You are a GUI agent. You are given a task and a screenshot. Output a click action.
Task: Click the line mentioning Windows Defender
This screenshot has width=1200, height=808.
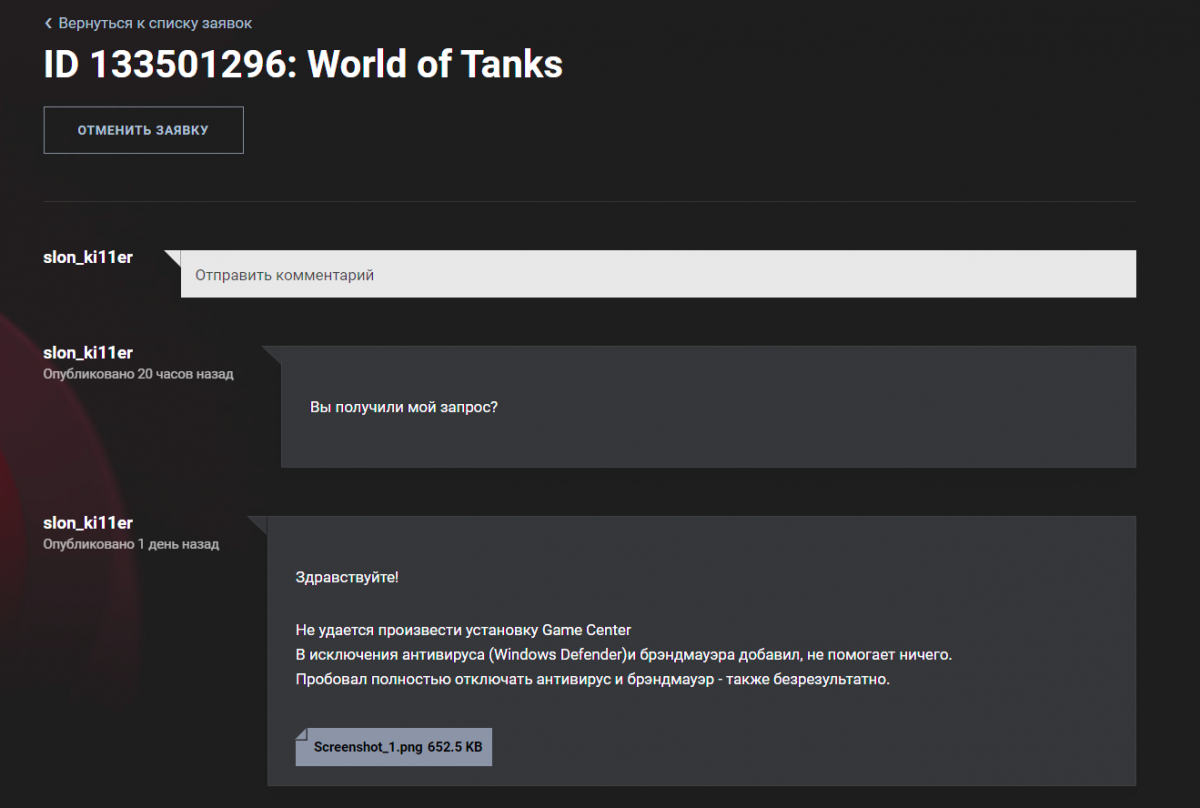(623, 655)
